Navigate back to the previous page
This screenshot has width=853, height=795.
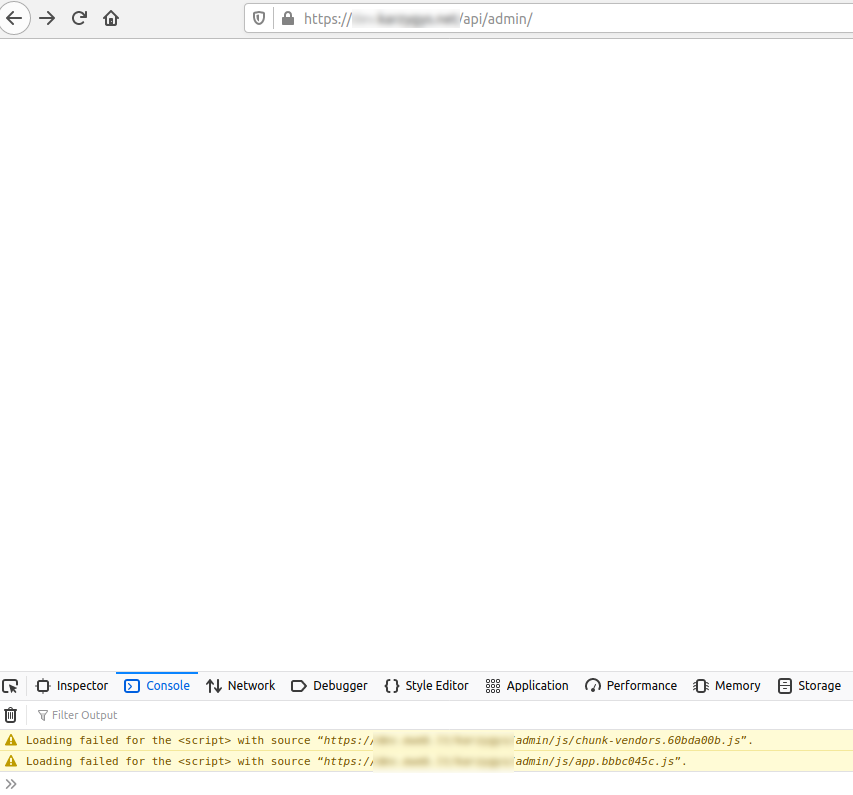15,18
